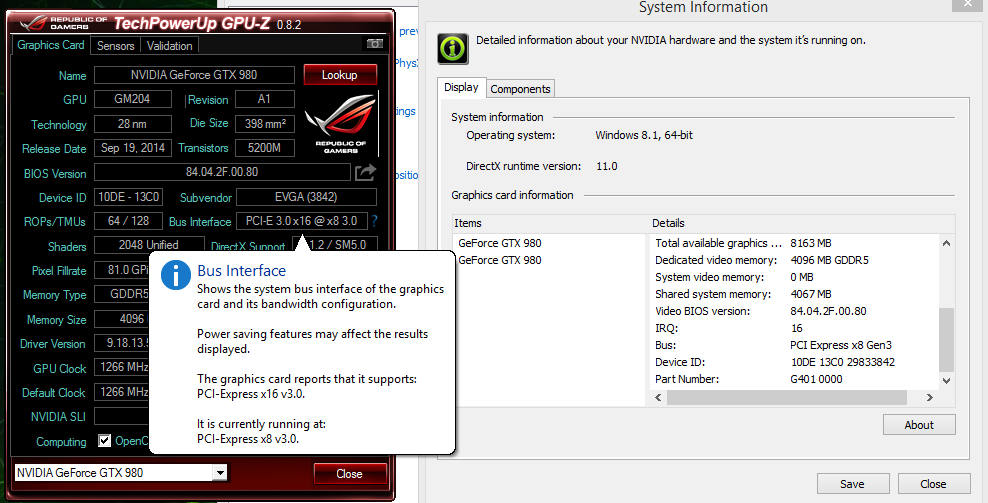Screen dimensions: 988x503
Task: Take a GPU-Z screenshot with the camera icon
Action: point(374,43)
